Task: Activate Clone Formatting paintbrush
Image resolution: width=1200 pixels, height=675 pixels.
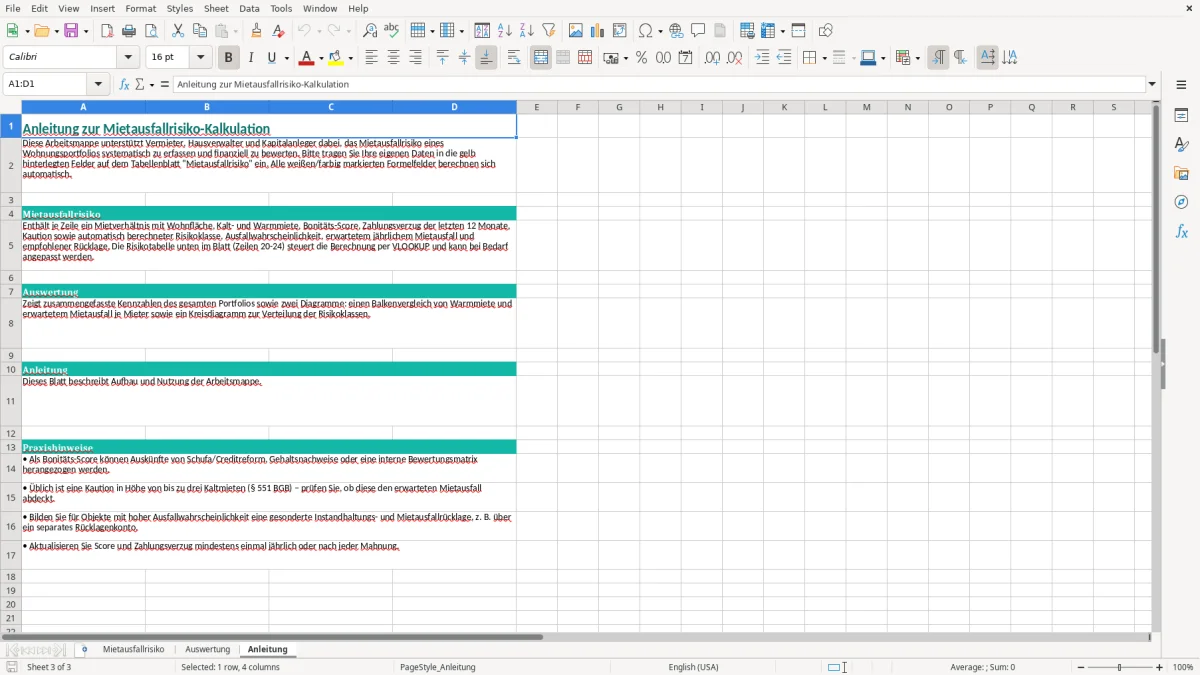Action: click(x=256, y=31)
